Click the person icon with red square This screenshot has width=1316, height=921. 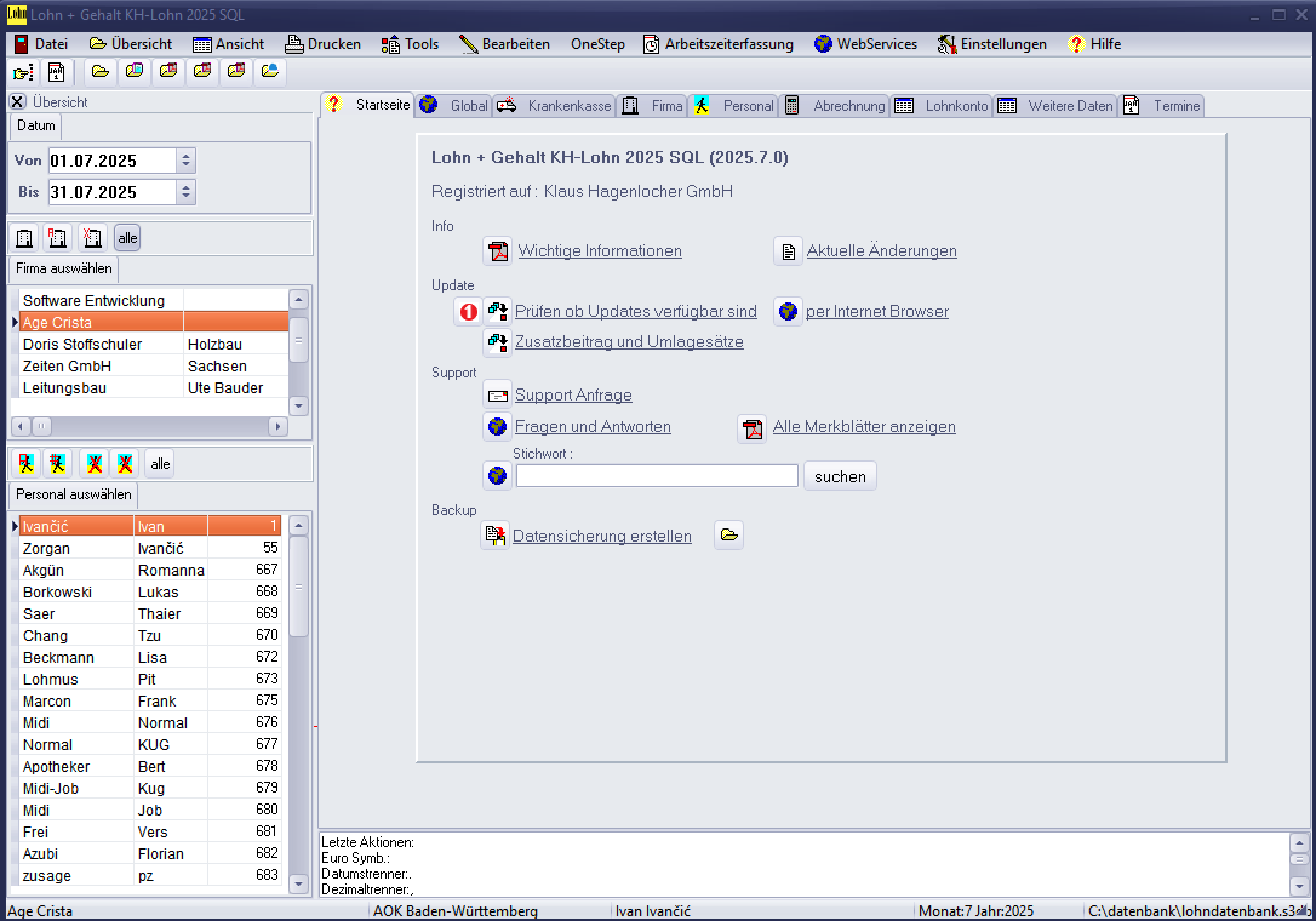tap(26, 464)
